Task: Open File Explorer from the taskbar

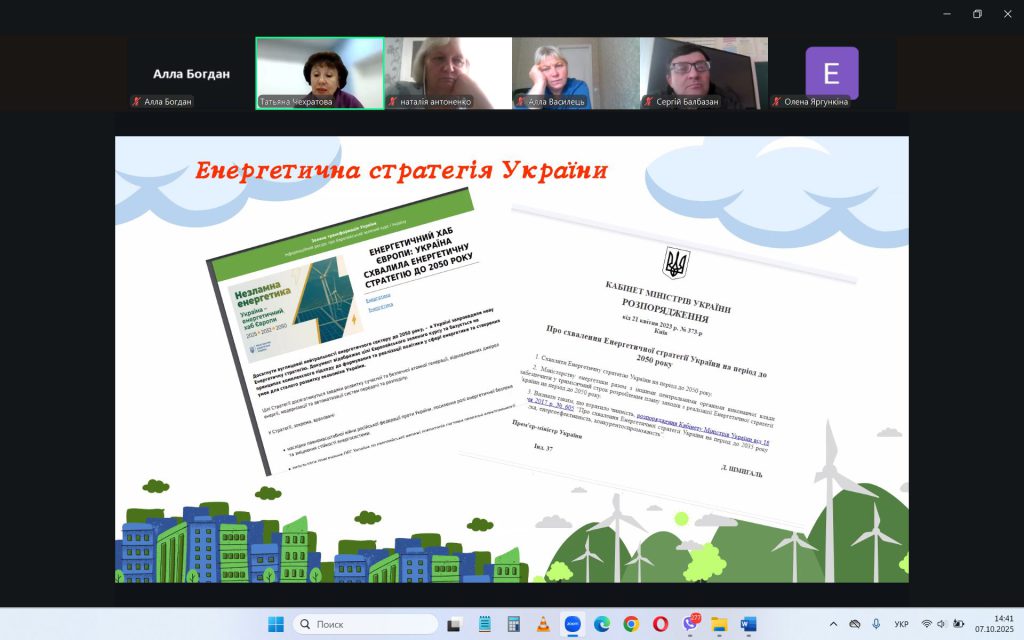Action: pyautogui.click(x=719, y=624)
